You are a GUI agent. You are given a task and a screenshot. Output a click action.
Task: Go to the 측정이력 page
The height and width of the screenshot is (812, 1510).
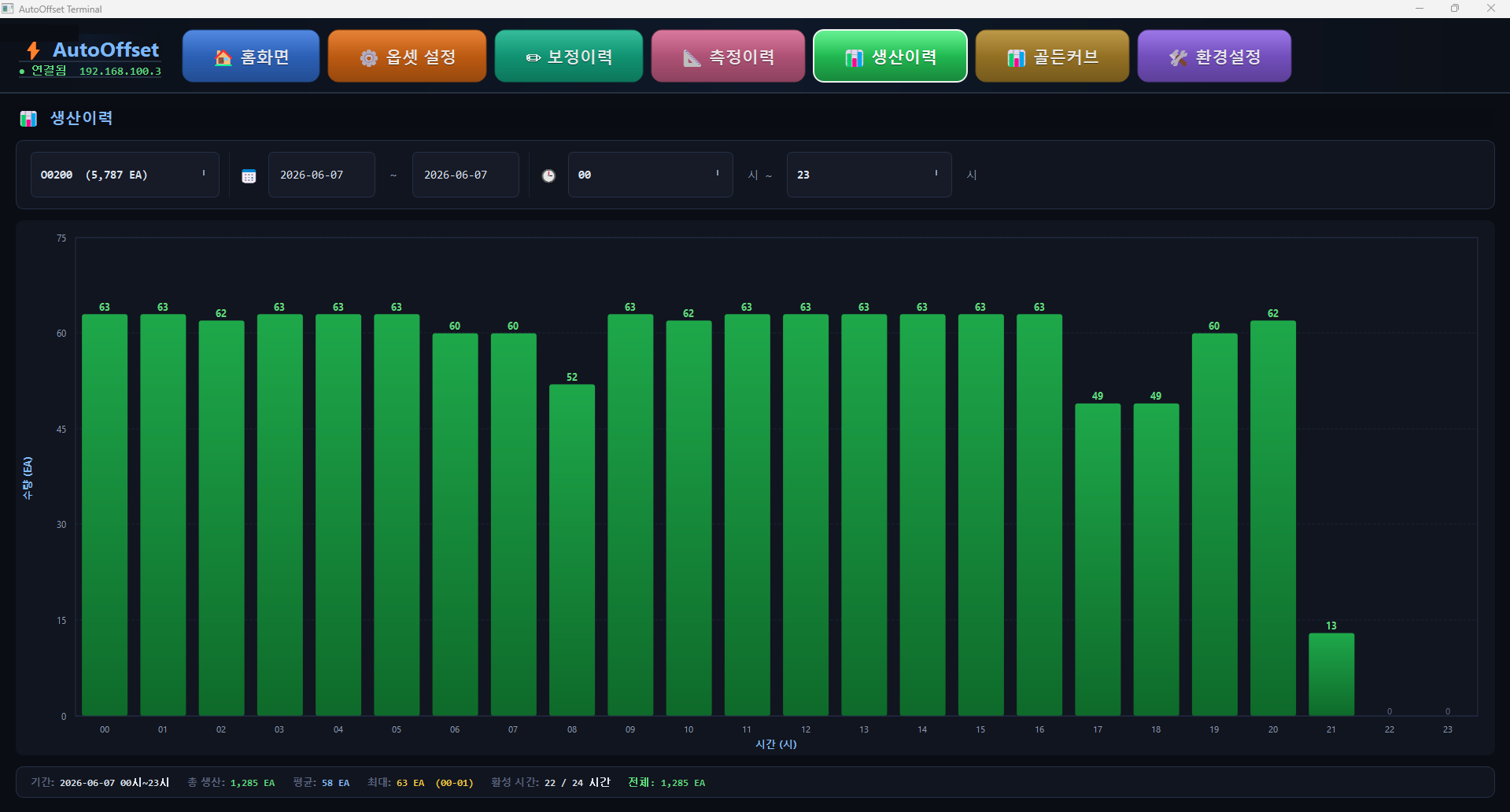[729, 56]
